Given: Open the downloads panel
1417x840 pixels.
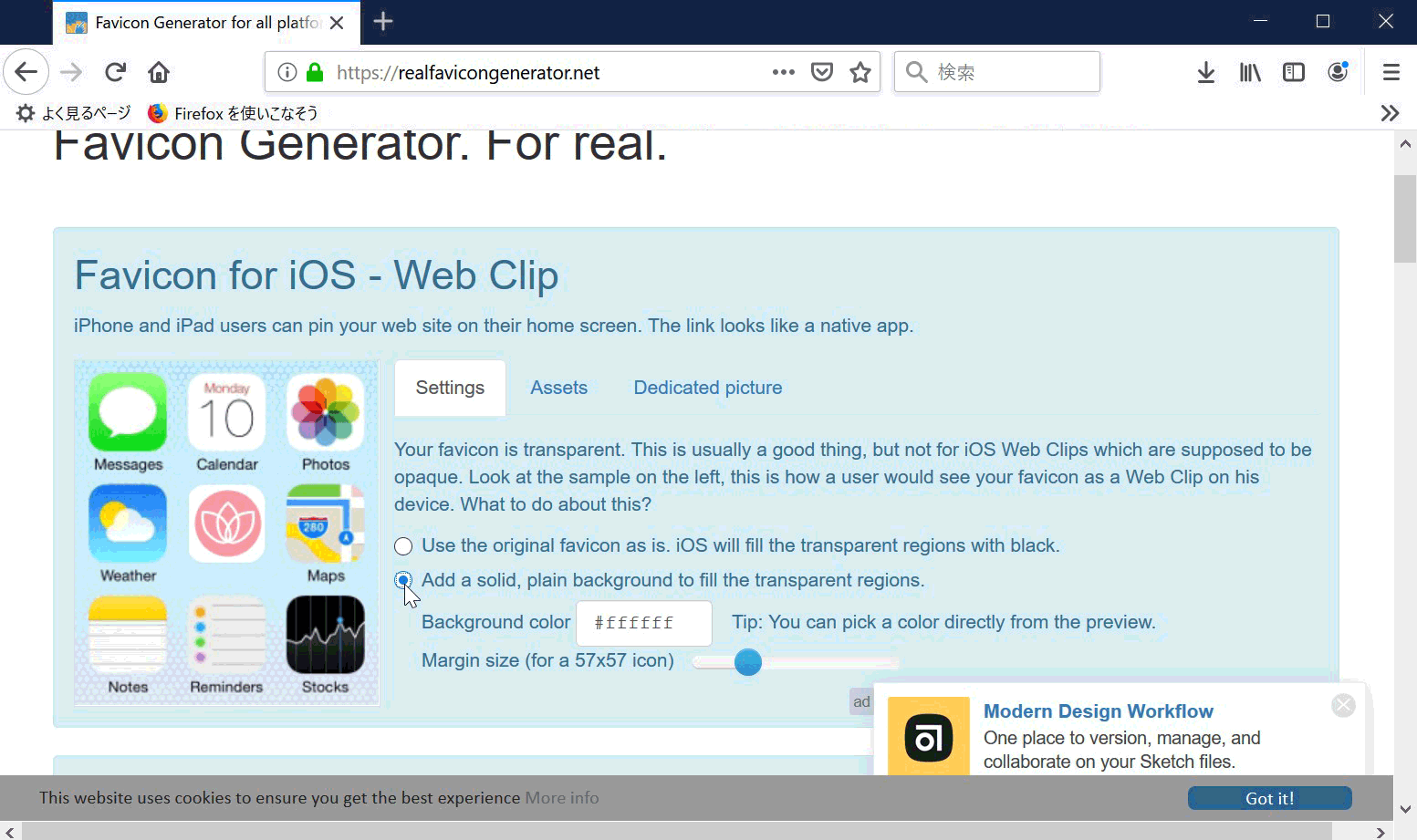Looking at the screenshot, I should (x=1205, y=72).
